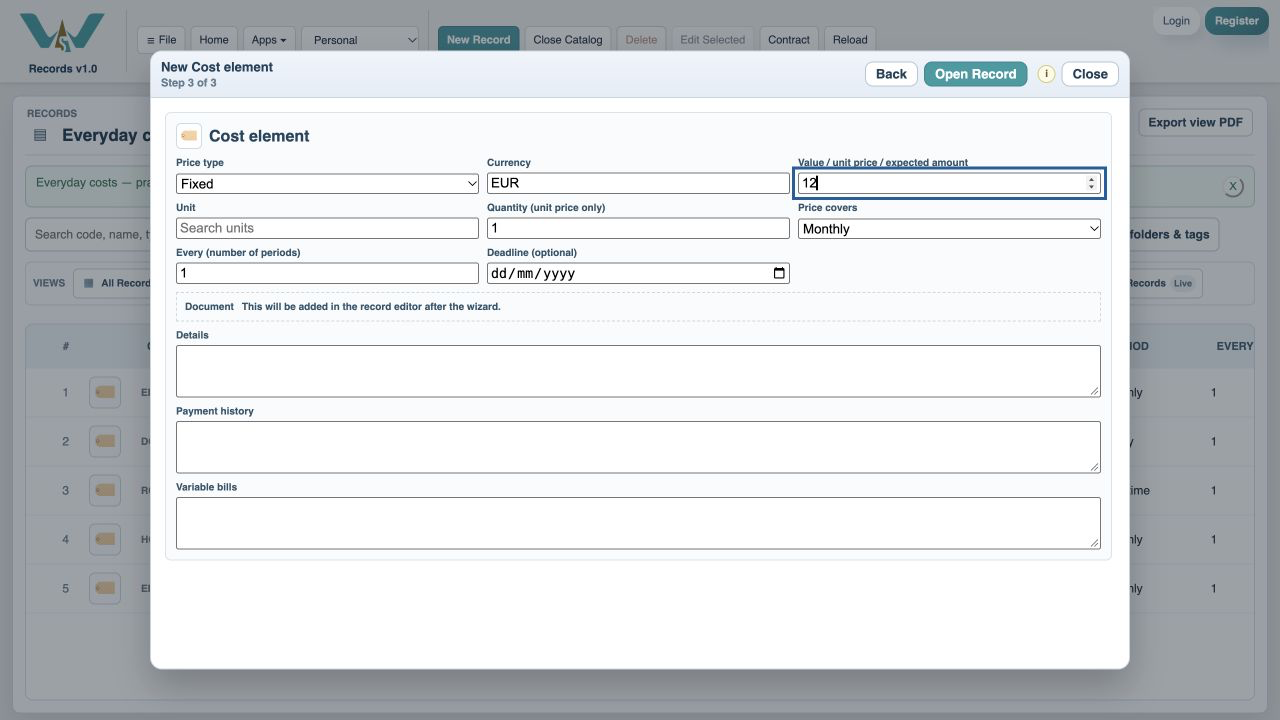Click the Payment history text area

click(x=638, y=447)
